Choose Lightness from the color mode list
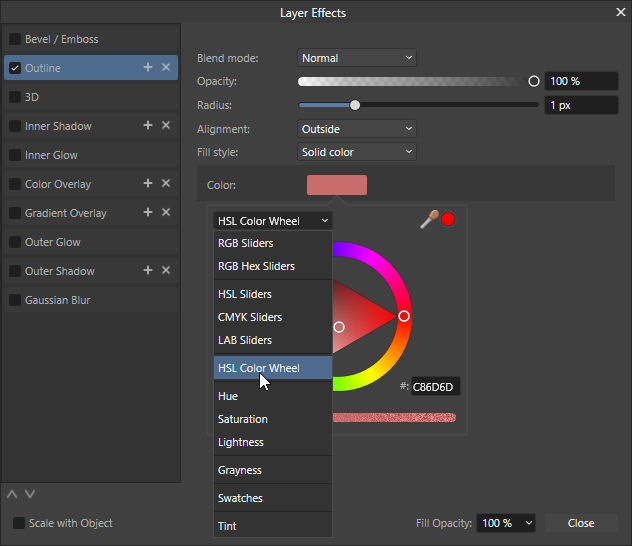The width and height of the screenshot is (632, 546). pyautogui.click(x=273, y=442)
